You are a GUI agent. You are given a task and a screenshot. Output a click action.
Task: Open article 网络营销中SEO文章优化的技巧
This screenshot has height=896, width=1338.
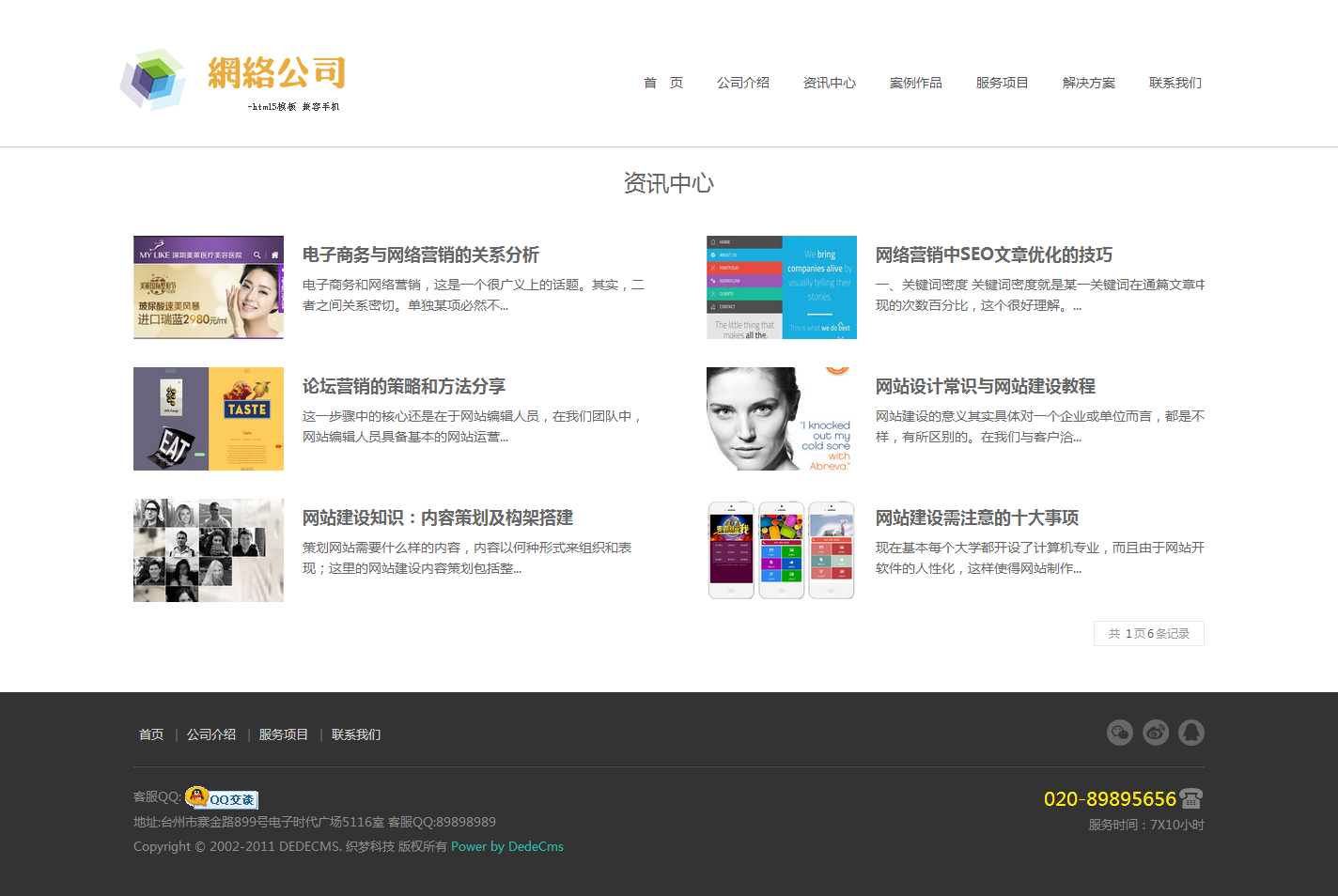(993, 255)
